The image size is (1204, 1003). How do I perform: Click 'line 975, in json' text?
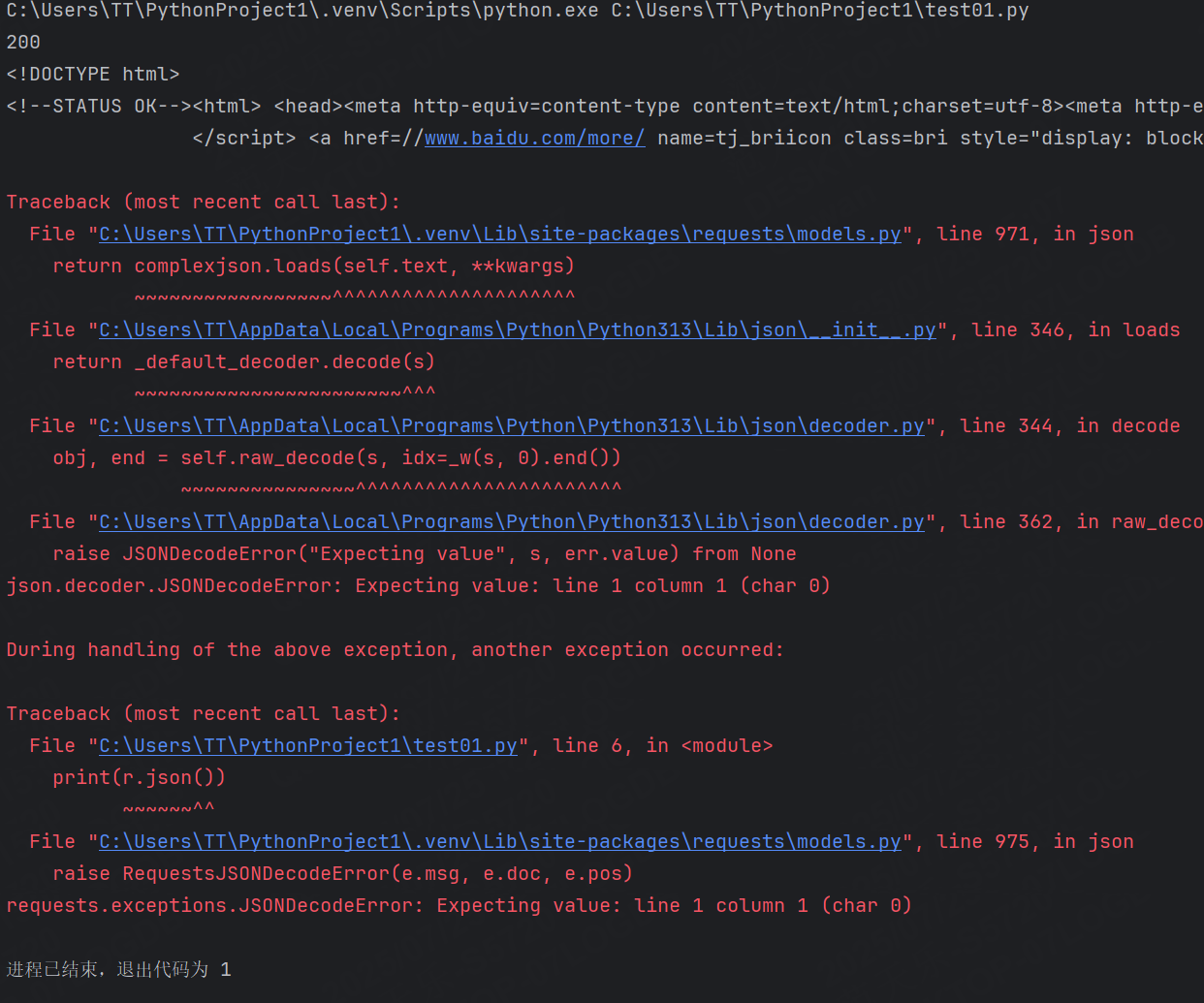[x=1035, y=841]
